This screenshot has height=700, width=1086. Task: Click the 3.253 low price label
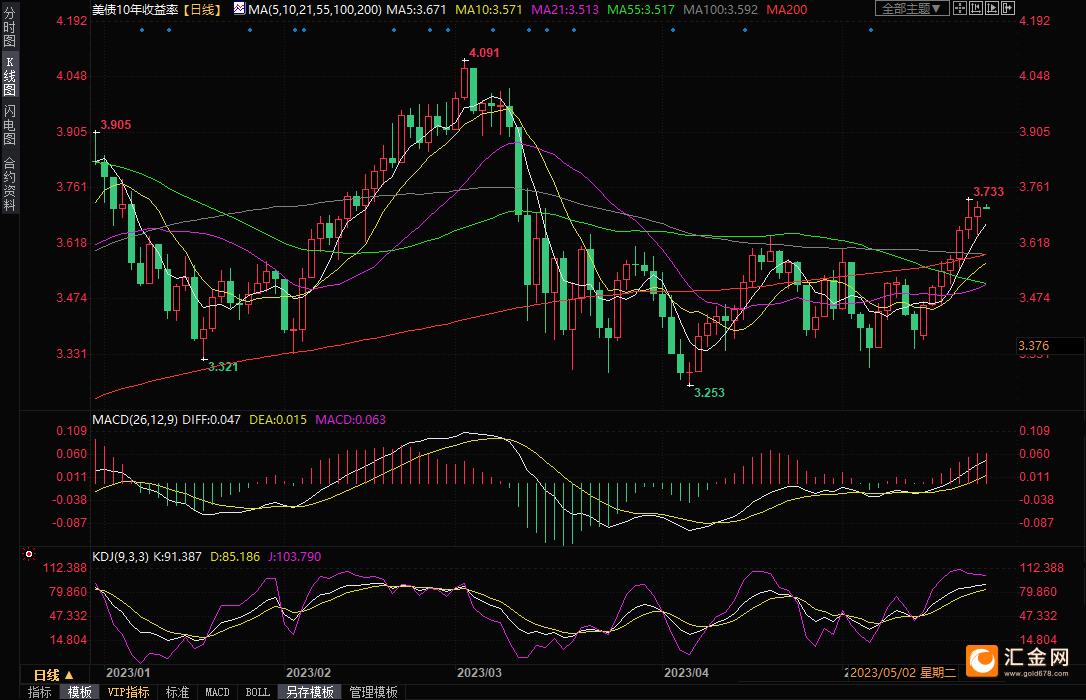(x=709, y=393)
